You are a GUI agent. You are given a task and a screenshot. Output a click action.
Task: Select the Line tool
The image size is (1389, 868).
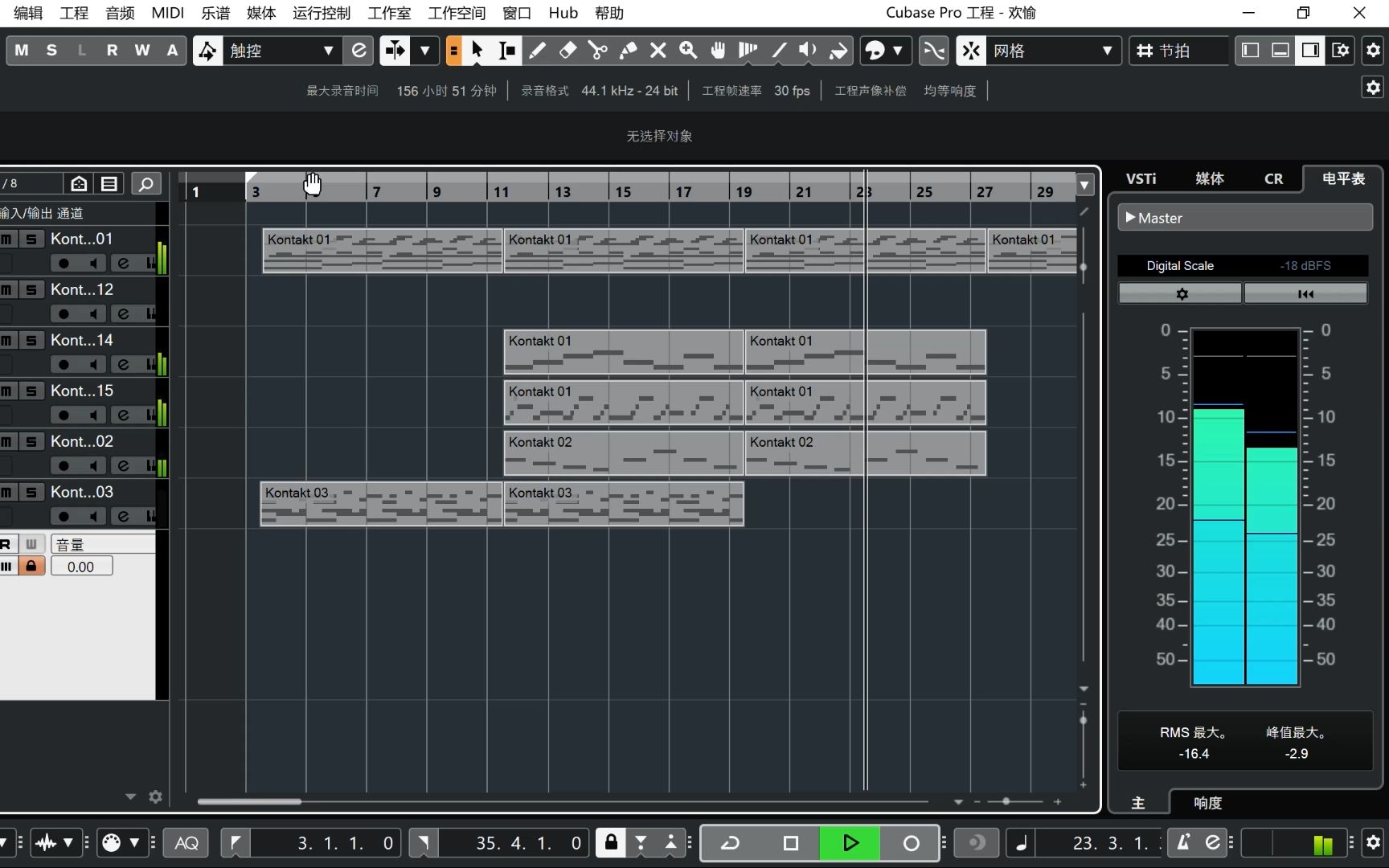(778, 51)
